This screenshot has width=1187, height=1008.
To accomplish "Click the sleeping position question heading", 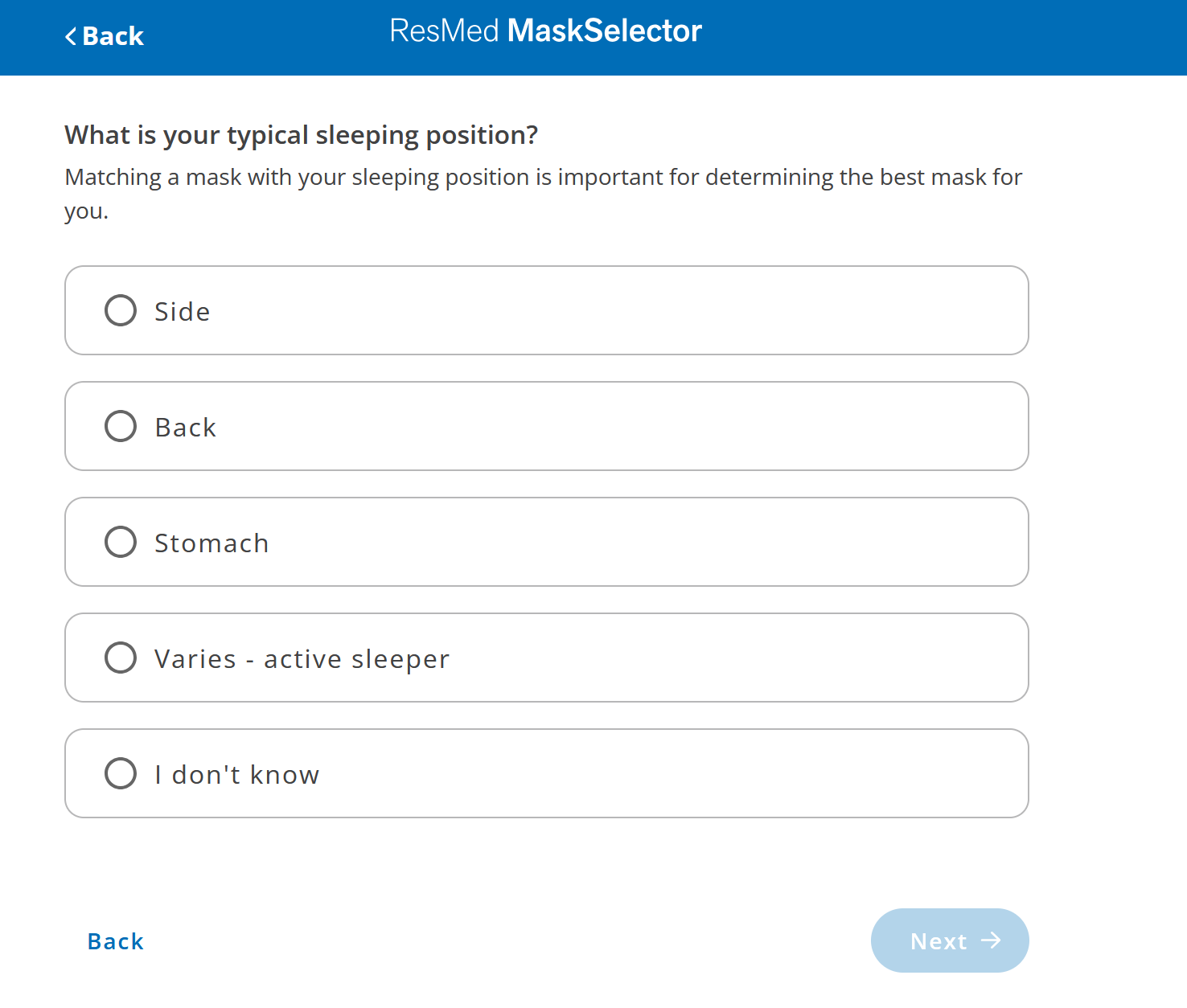I will (301, 135).
